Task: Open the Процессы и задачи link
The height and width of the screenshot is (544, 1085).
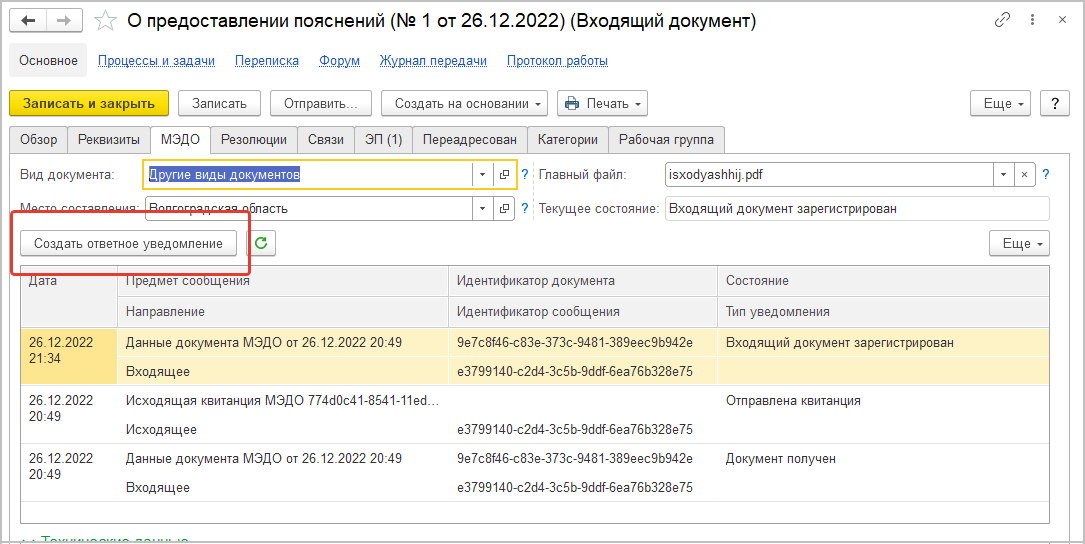Action: click(x=156, y=61)
